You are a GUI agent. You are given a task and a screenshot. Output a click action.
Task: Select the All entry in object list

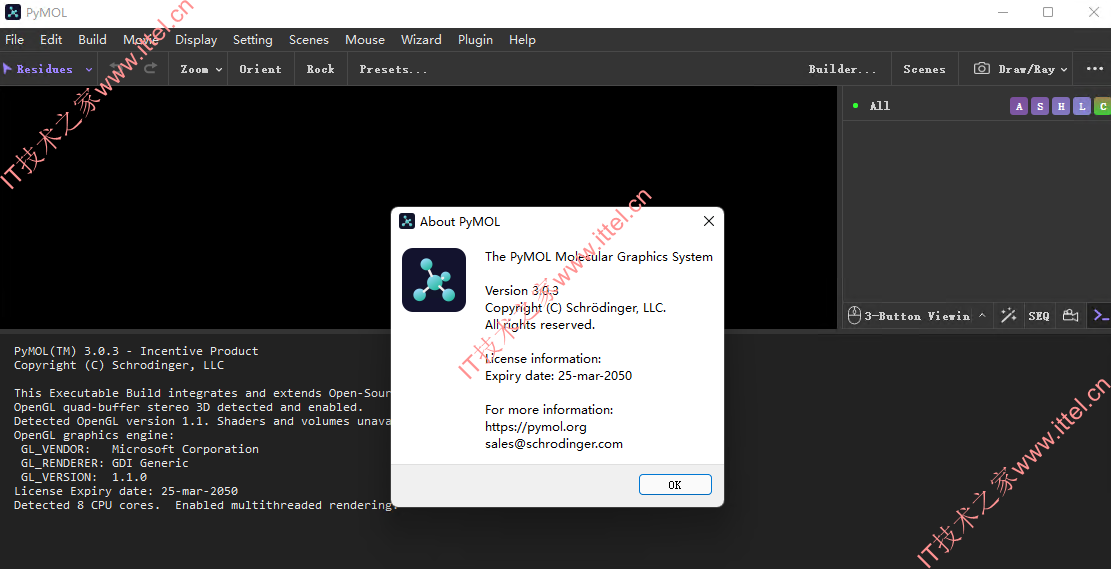click(x=880, y=106)
